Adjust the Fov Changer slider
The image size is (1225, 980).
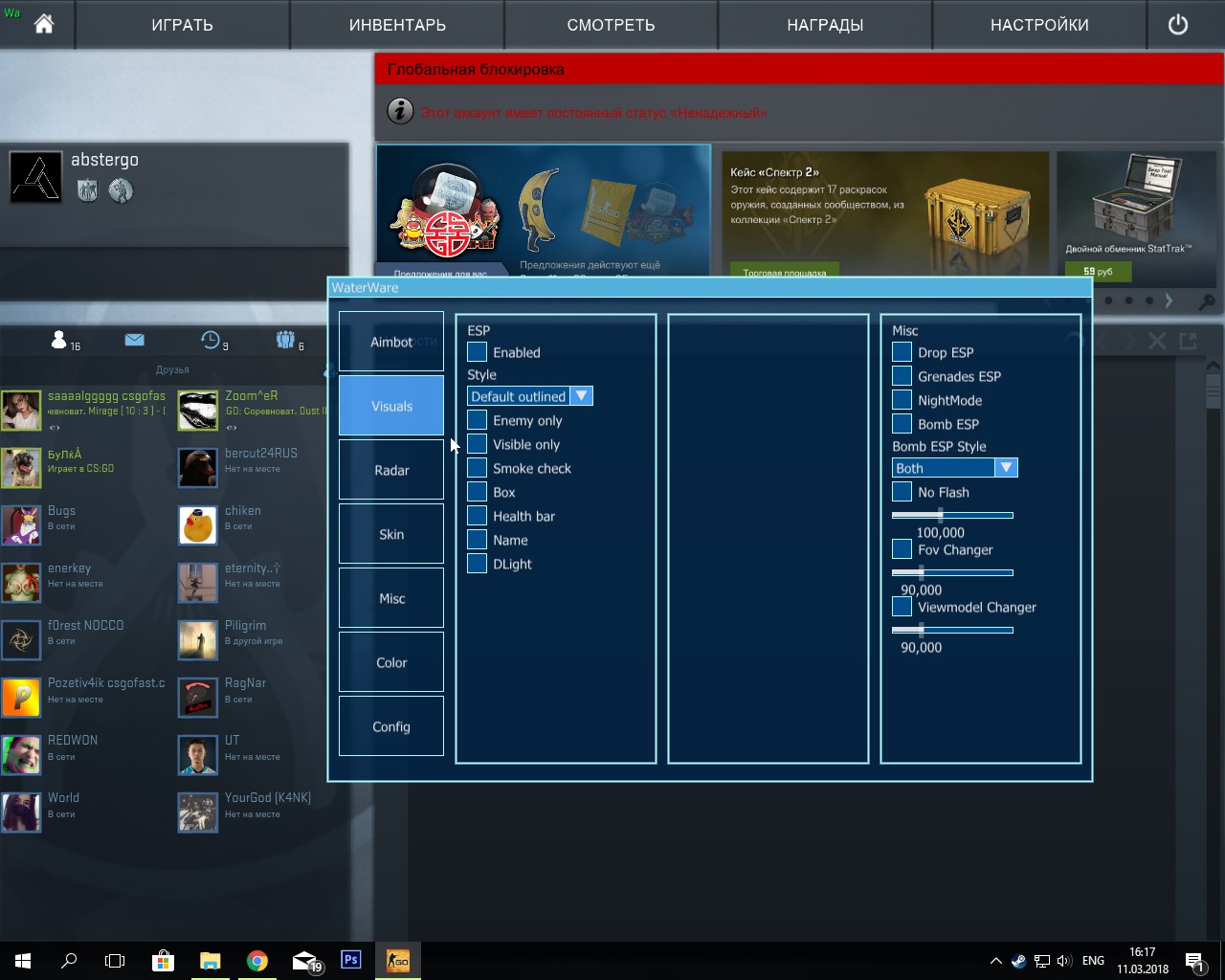[x=952, y=572]
